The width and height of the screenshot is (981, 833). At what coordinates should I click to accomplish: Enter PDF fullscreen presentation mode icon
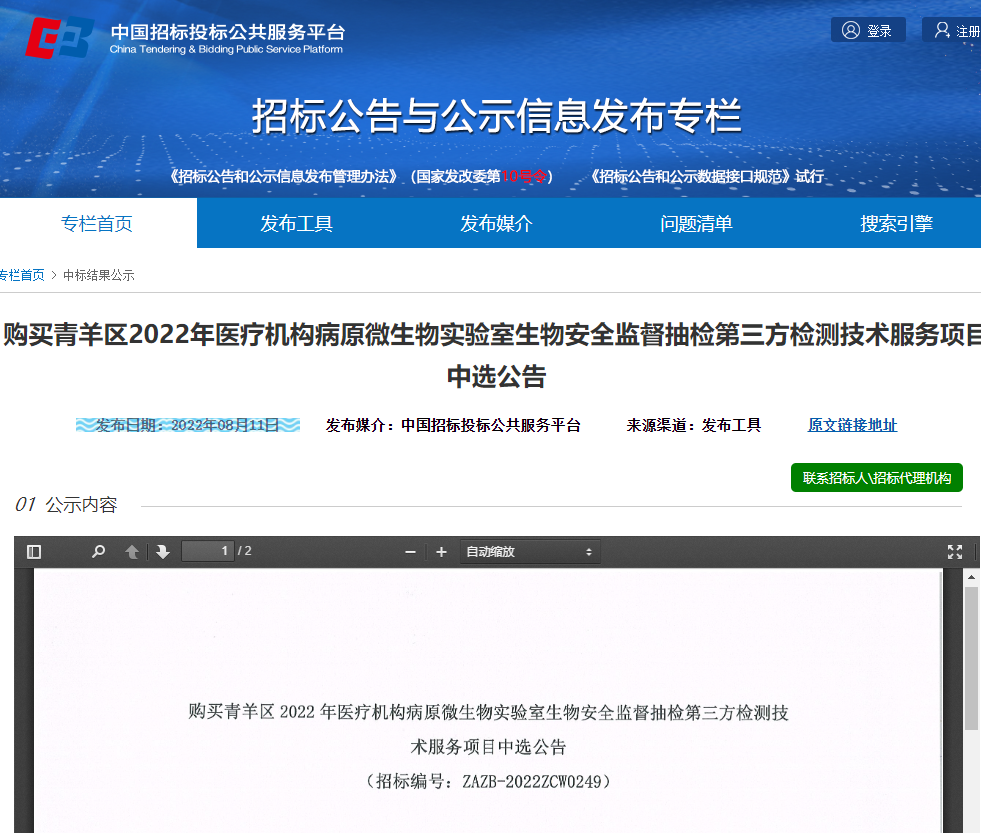[x=955, y=551]
